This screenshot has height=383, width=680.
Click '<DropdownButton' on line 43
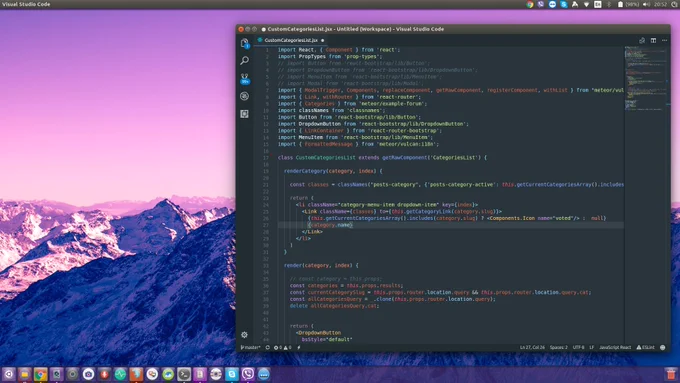(x=318, y=333)
